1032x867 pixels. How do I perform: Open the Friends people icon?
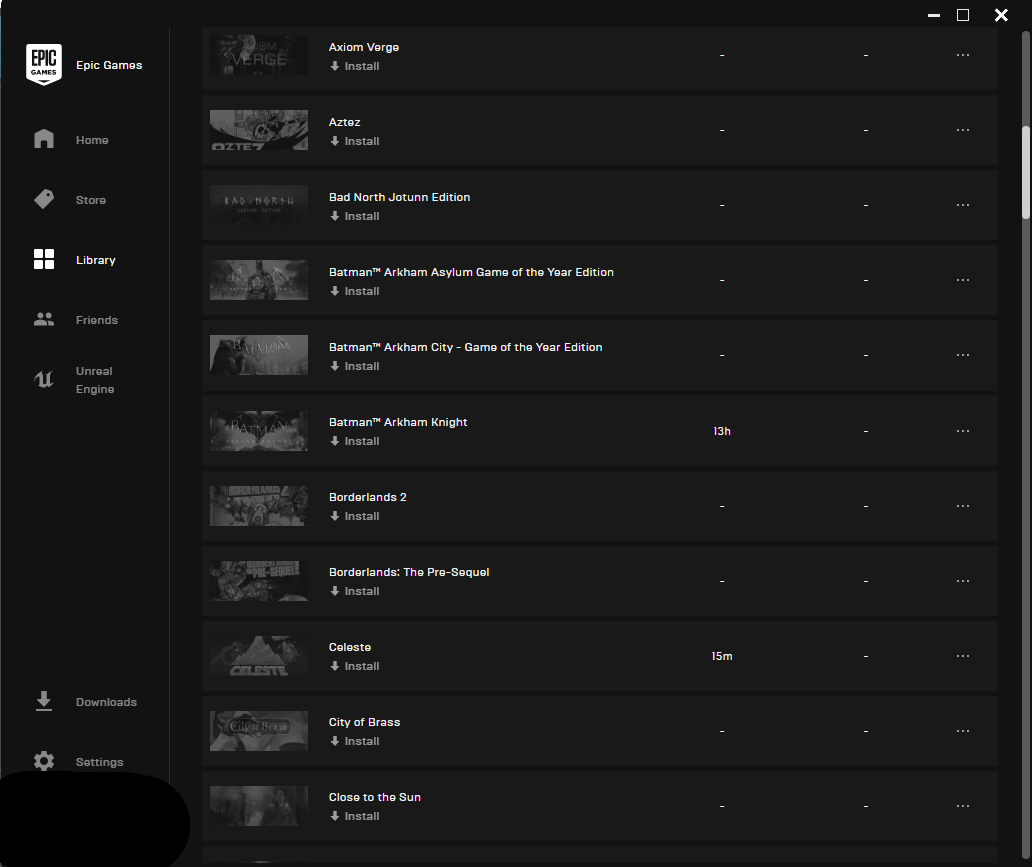(44, 320)
